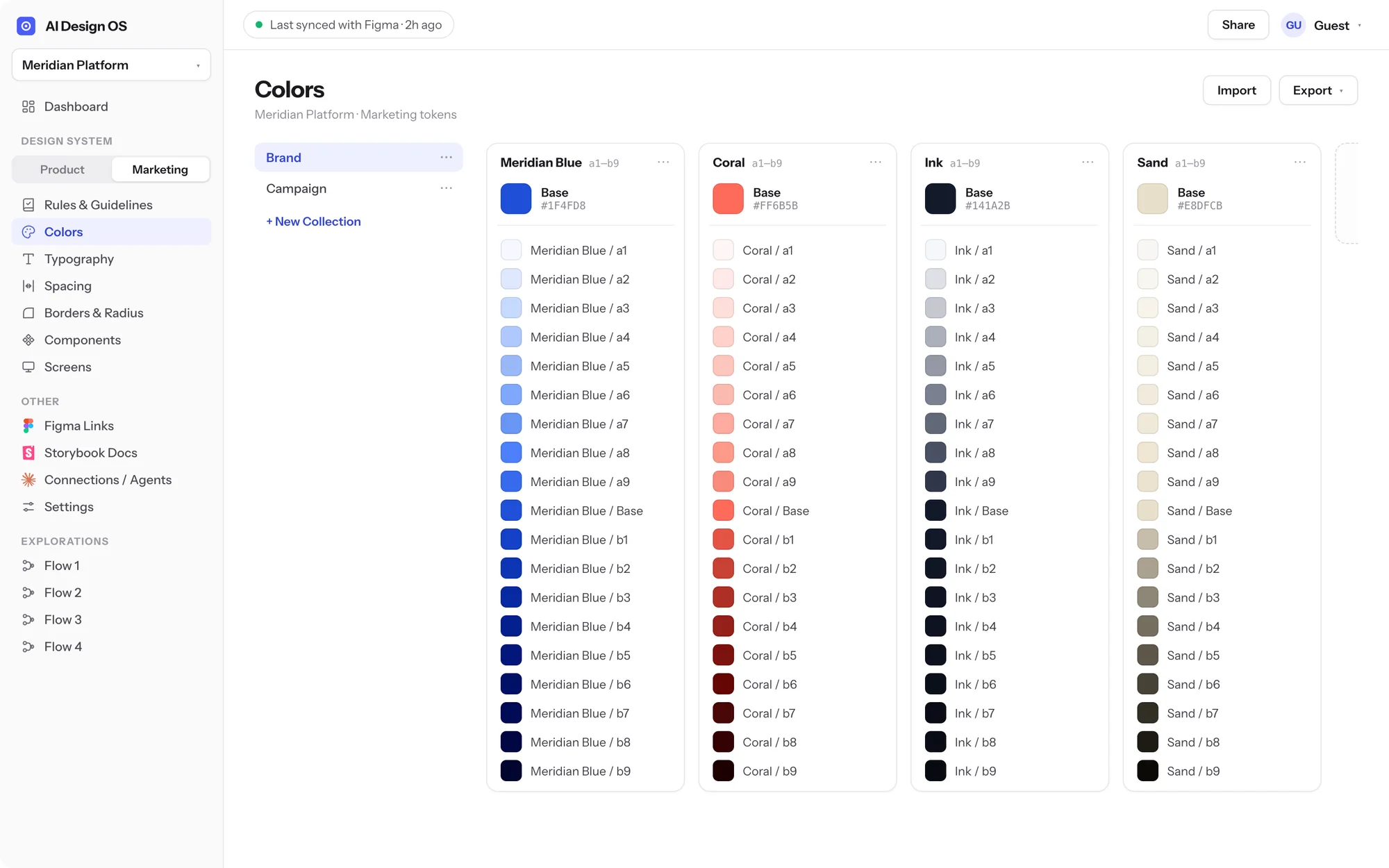Open the Meridian Platform project dropdown
This screenshot has width=1389, height=868.
(111, 65)
